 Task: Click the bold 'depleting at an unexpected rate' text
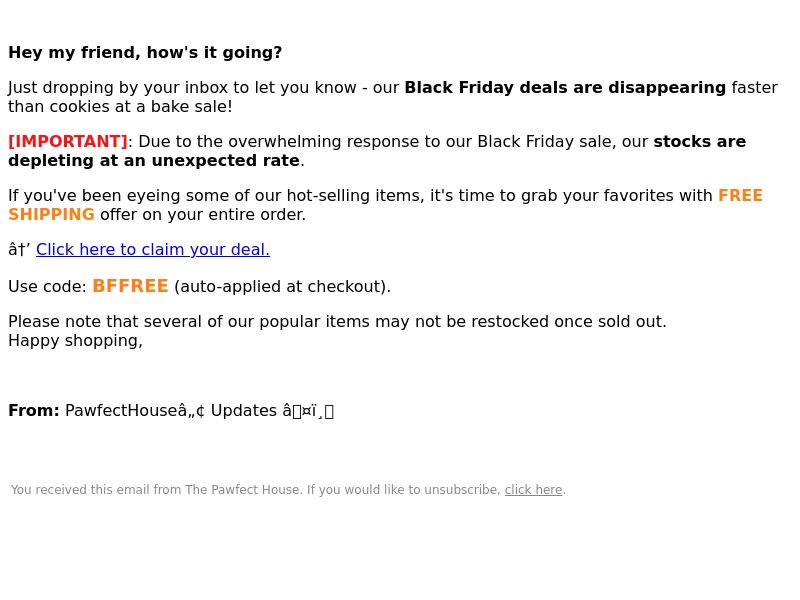pos(154,161)
